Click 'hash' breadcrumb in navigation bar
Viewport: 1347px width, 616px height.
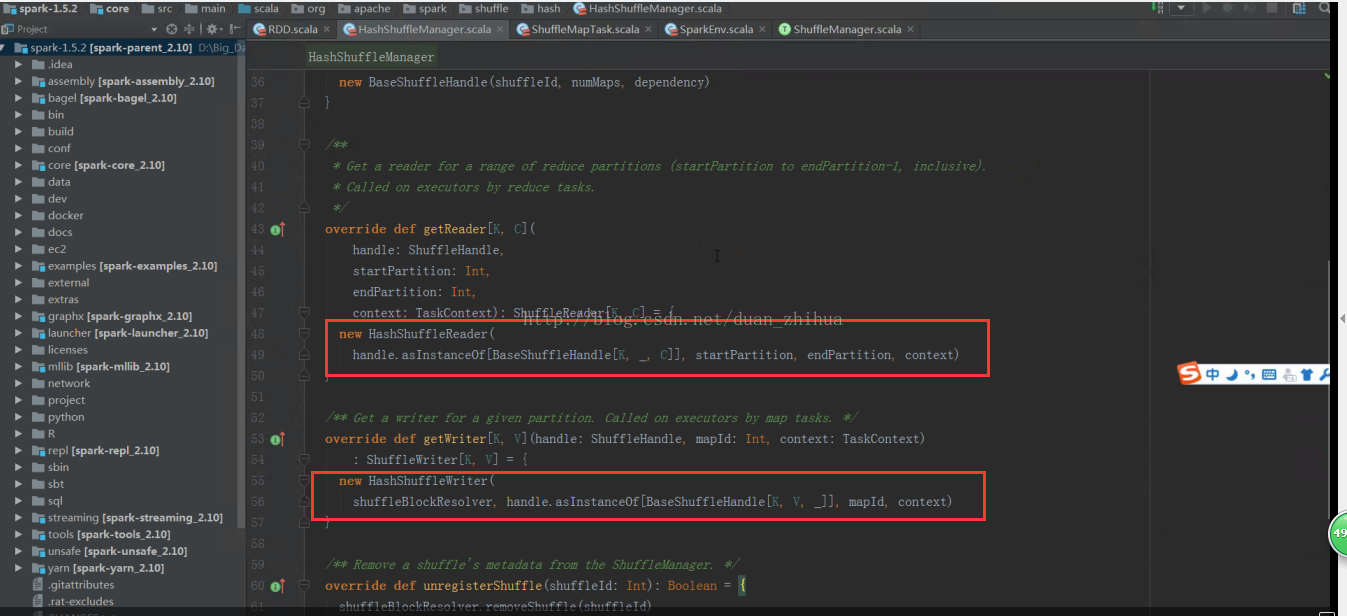pyautogui.click(x=540, y=8)
